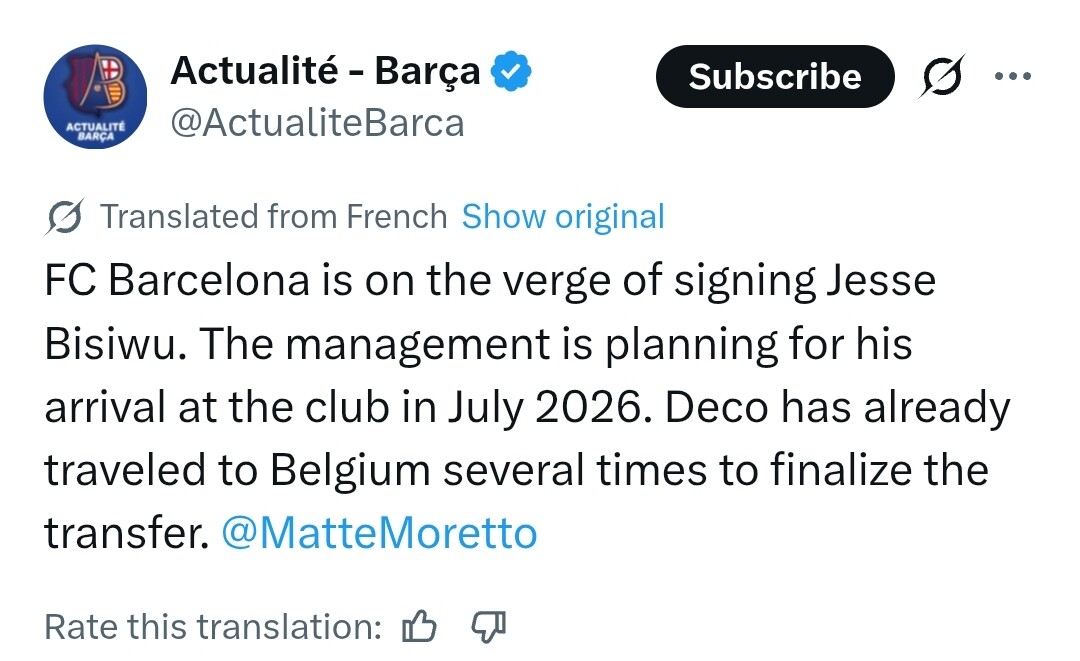
Task: Click the 'Translated from French' label
Action: [274, 217]
